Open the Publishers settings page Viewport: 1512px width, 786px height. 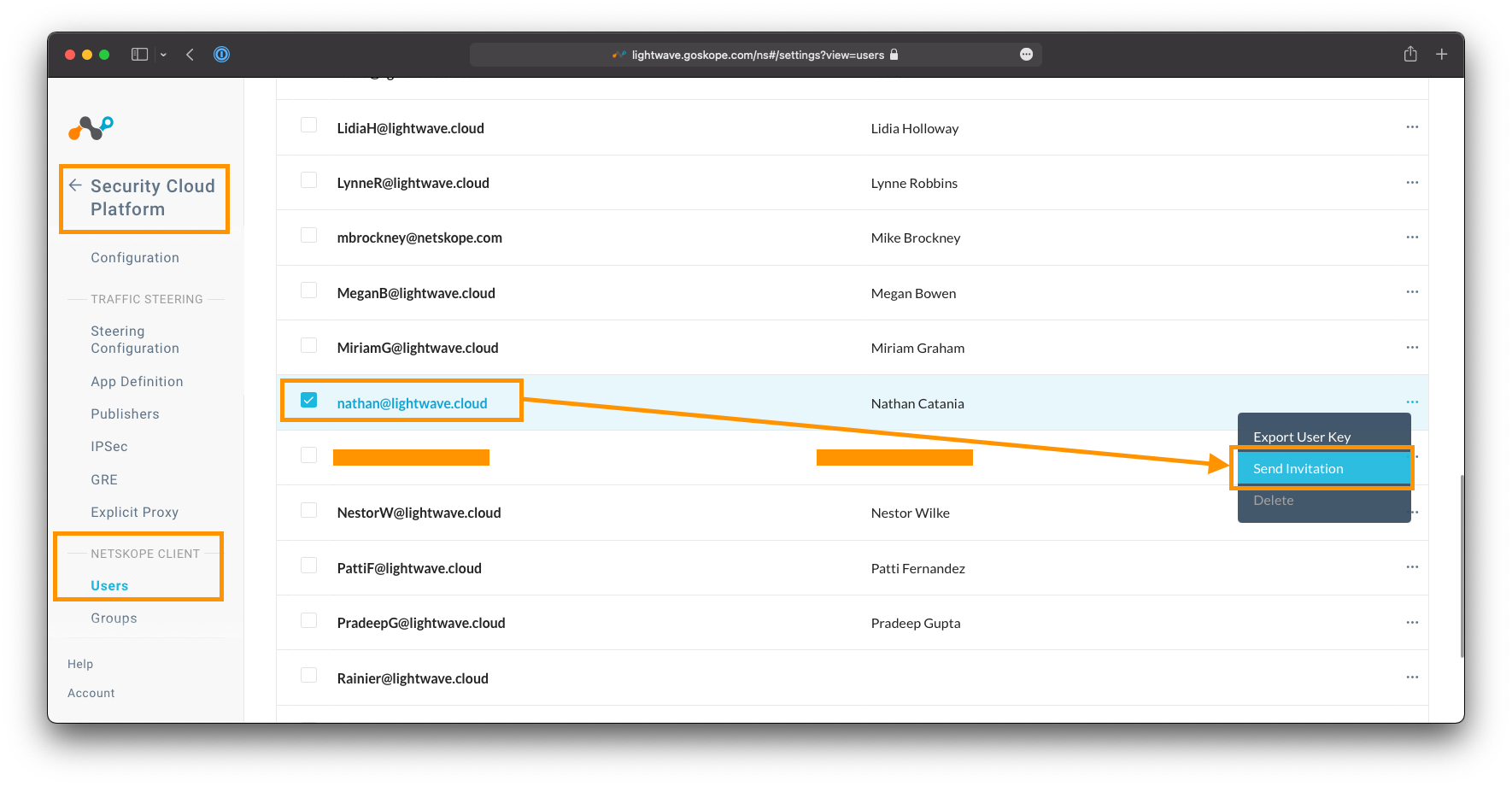125,414
